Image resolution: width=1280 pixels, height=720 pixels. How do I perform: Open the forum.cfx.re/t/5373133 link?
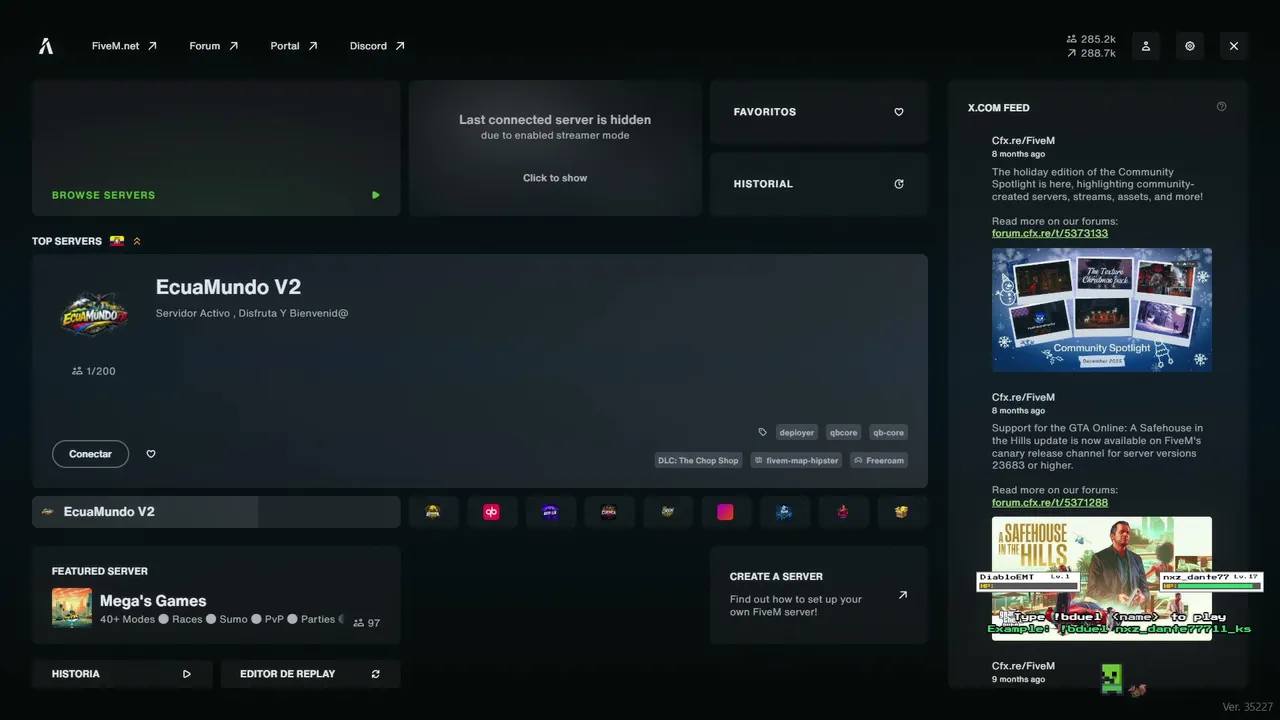click(x=1050, y=233)
